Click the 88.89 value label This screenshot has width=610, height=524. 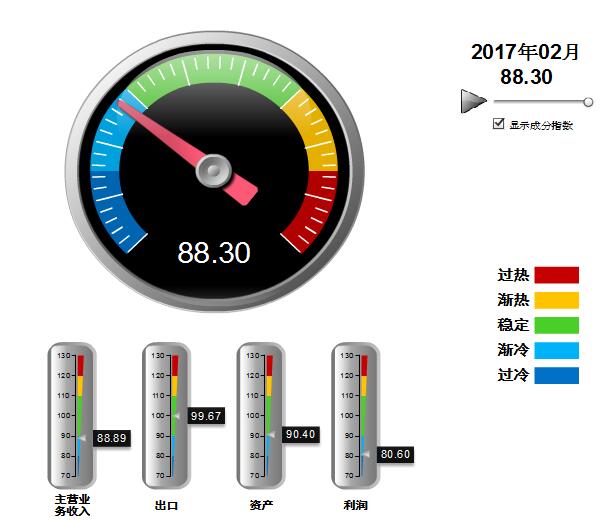pyautogui.click(x=111, y=437)
